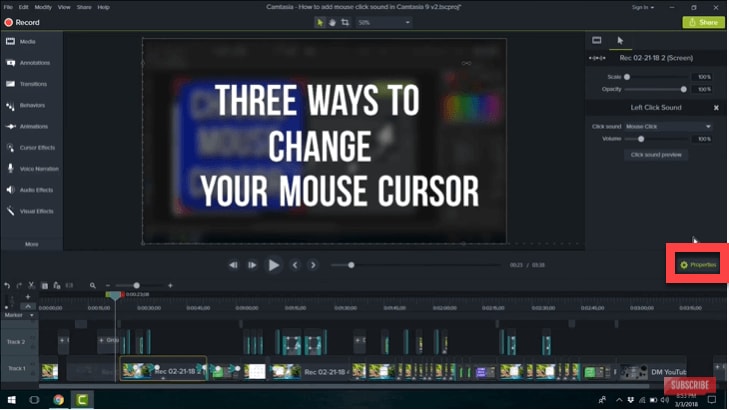Play the video with the Play button

(x=273, y=265)
